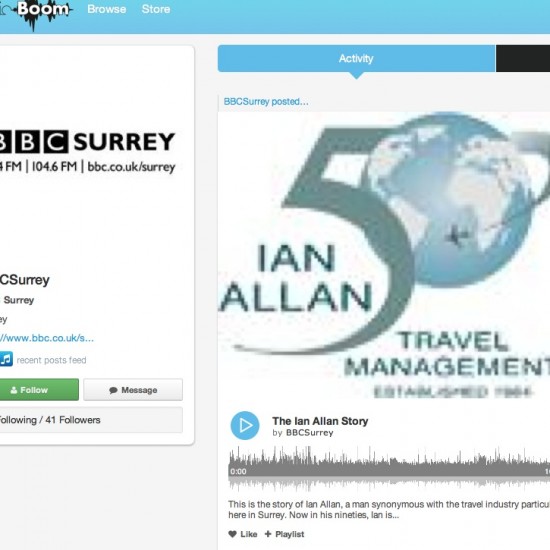Image resolution: width=550 pixels, height=550 pixels.
Task: Select the black tab beside Activity
Action: (x=523, y=59)
